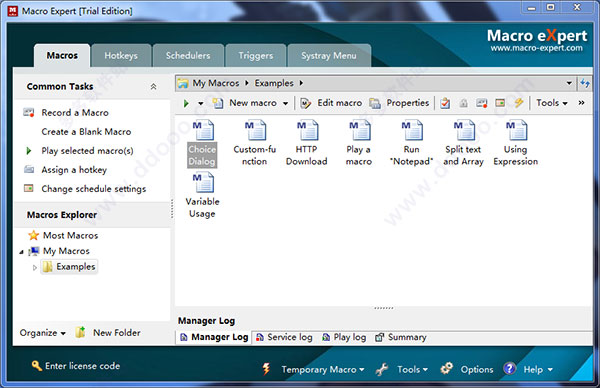The image size is (600, 388).
Task: Open the Summary log tab
Action: (401, 337)
